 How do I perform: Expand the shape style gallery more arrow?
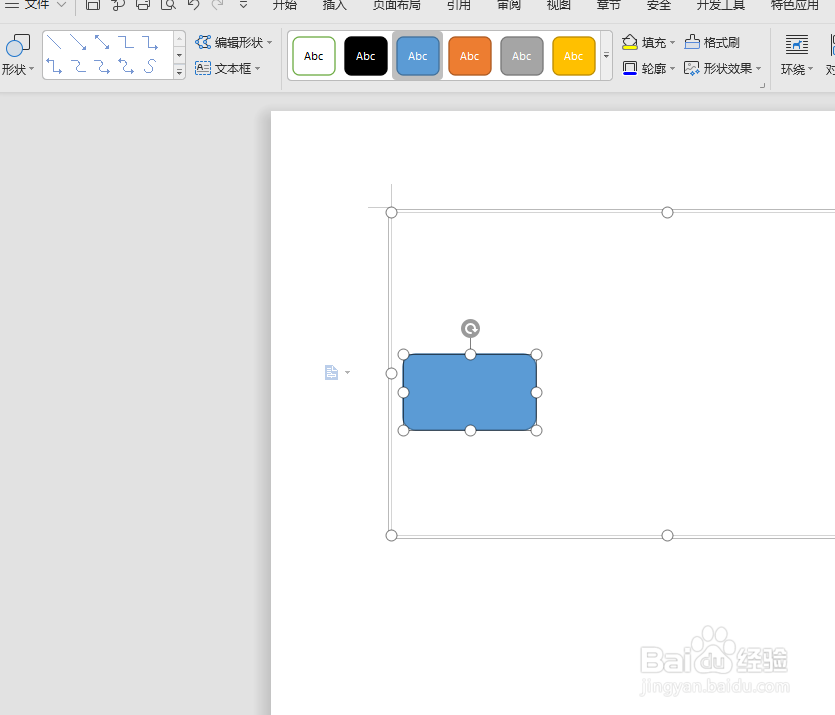click(606, 55)
